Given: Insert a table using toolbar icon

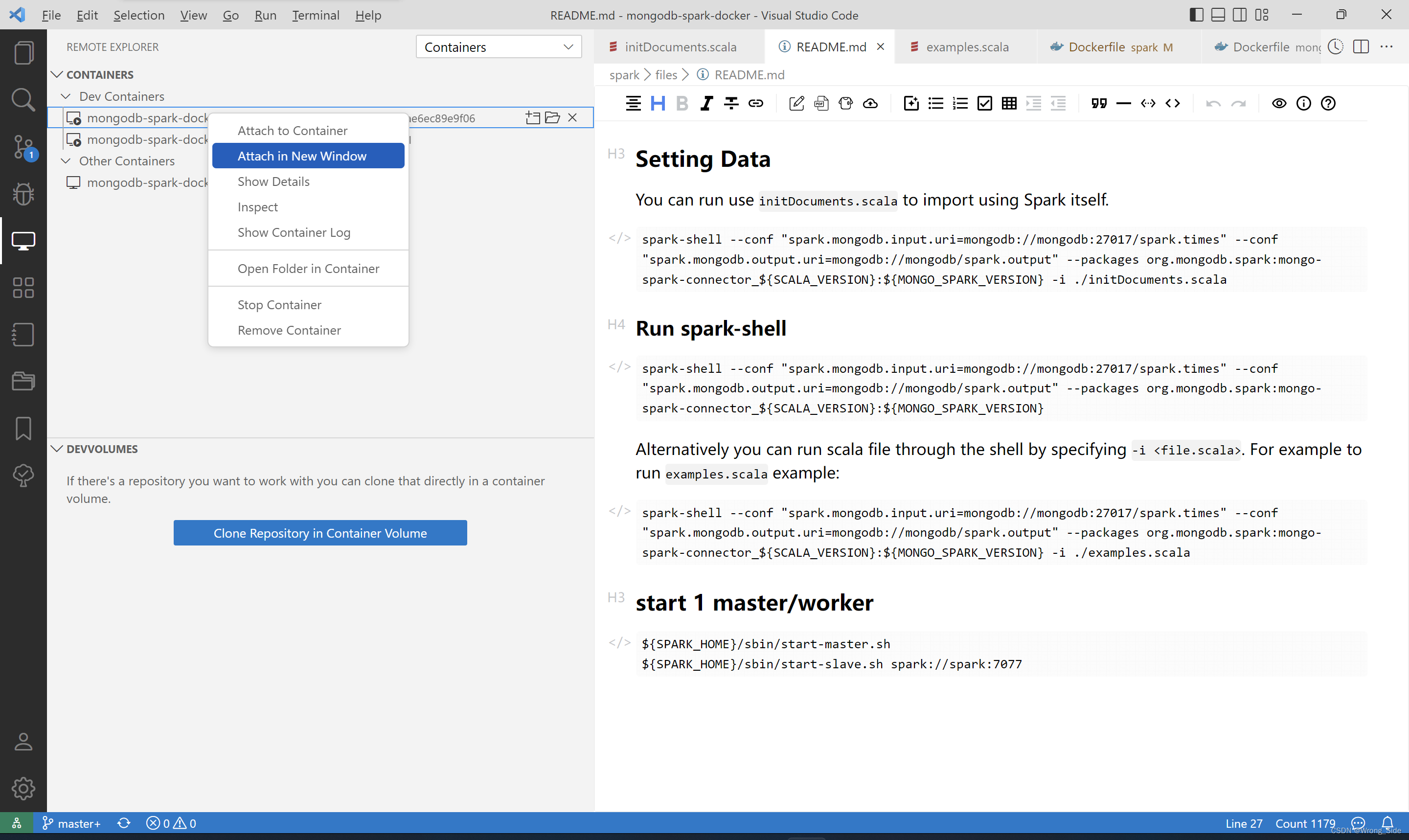Looking at the screenshot, I should 1009,103.
